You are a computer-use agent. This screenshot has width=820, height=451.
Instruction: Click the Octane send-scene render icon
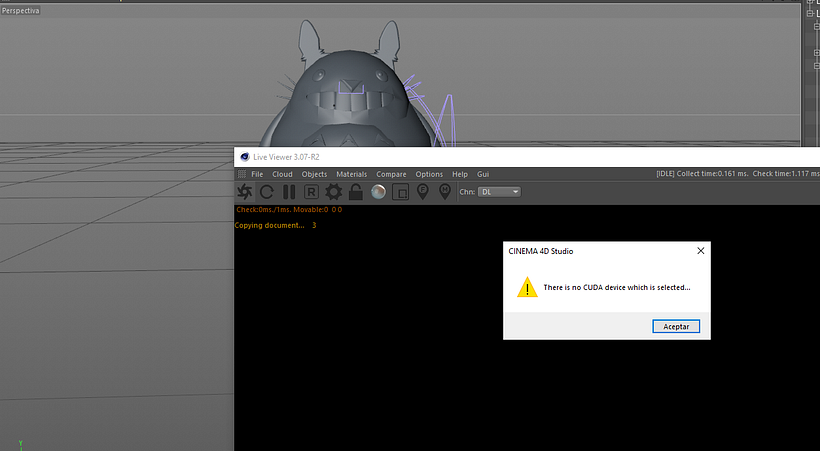pos(244,192)
